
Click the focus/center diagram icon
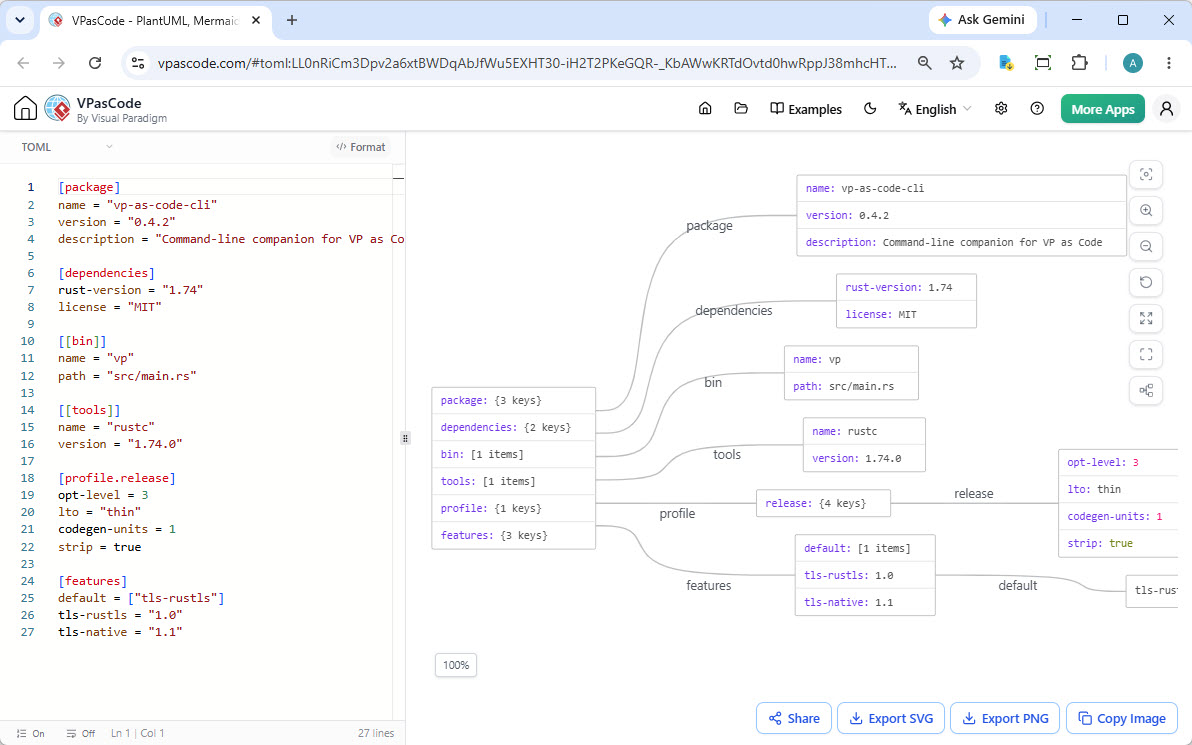pyautogui.click(x=1146, y=175)
